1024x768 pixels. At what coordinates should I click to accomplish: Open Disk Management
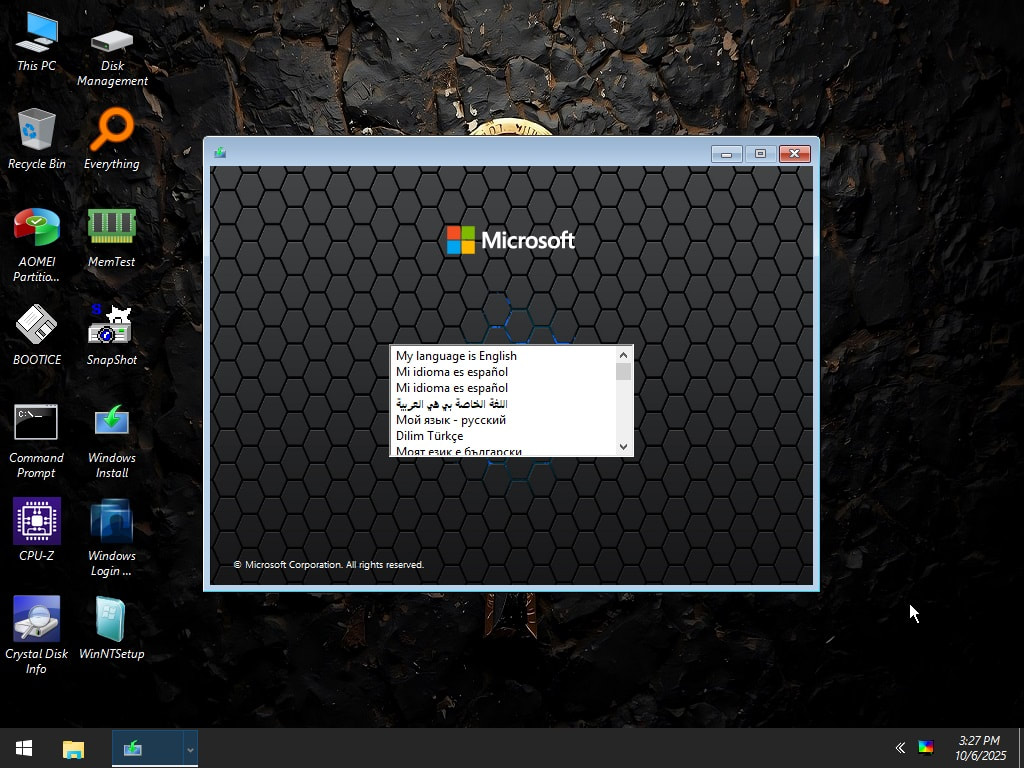tap(111, 42)
